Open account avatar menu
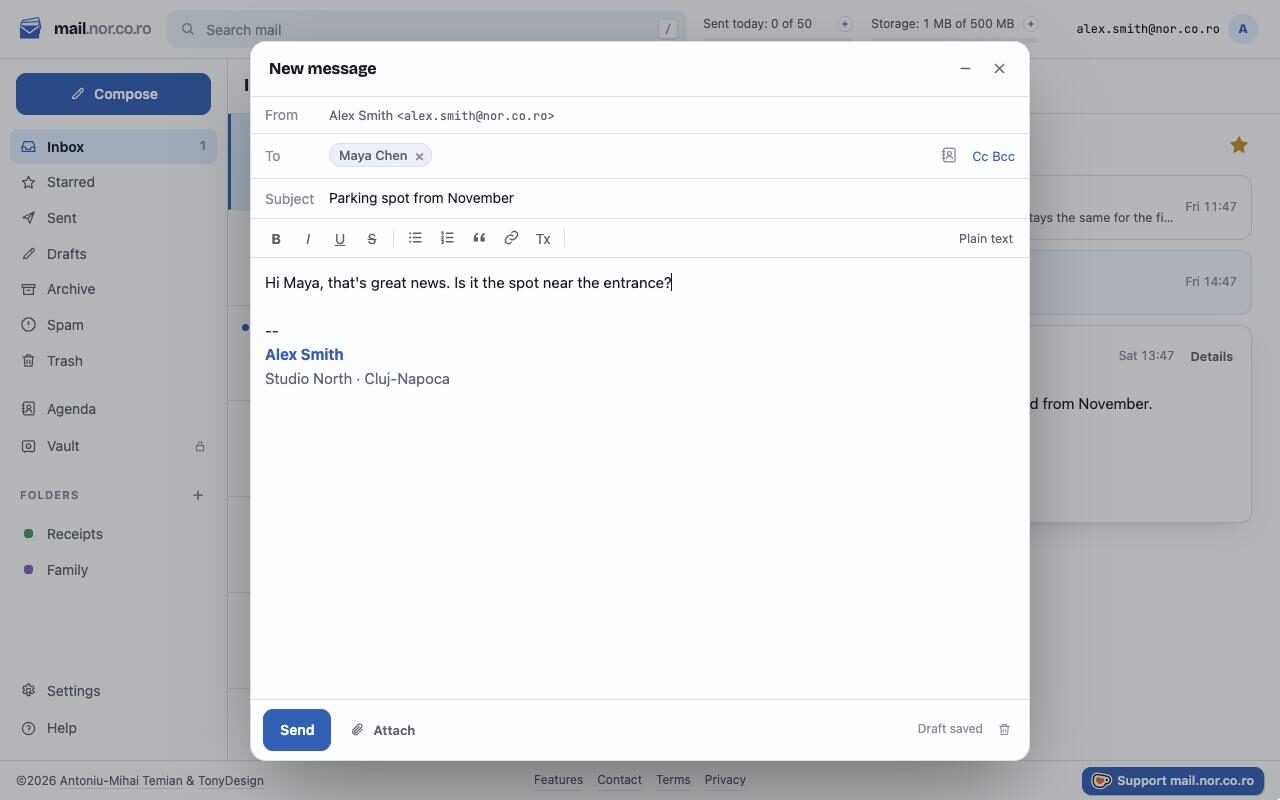Image resolution: width=1280 pixels, height=800 pixels. [x=1243, y=28]
